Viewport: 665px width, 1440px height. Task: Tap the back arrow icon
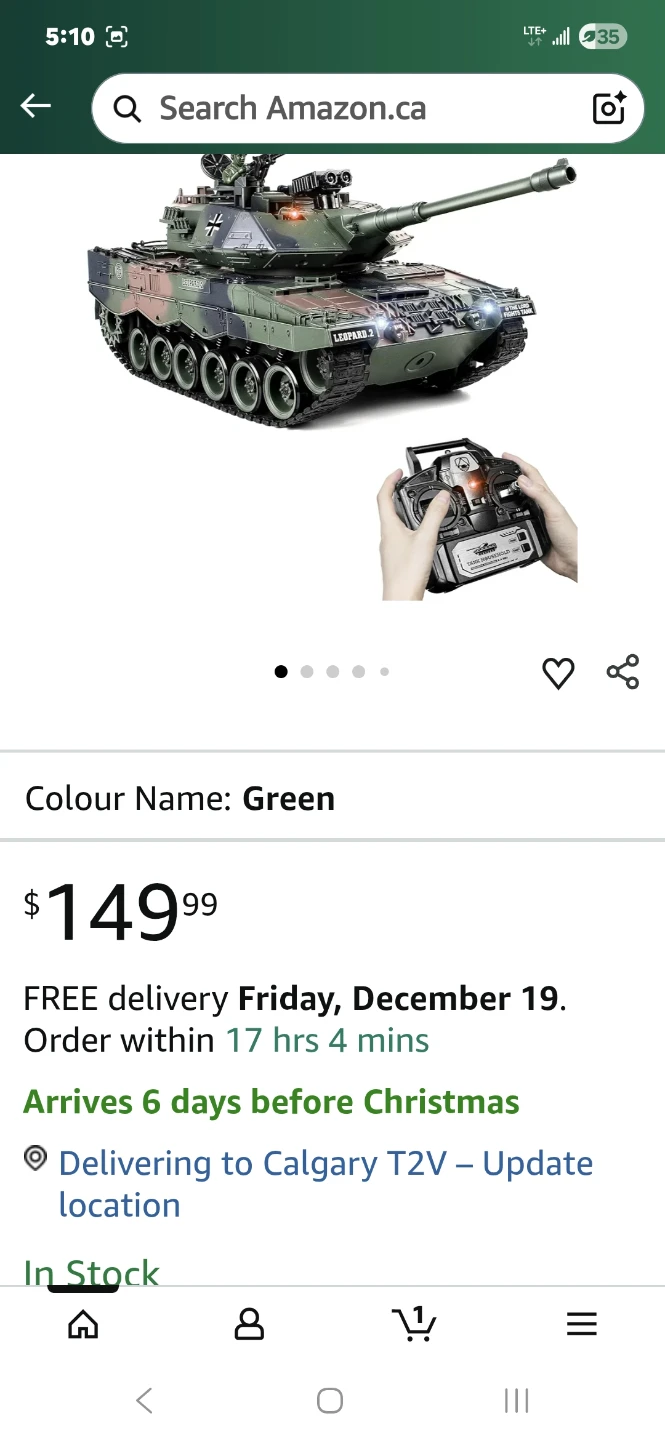tap(36, 106)
